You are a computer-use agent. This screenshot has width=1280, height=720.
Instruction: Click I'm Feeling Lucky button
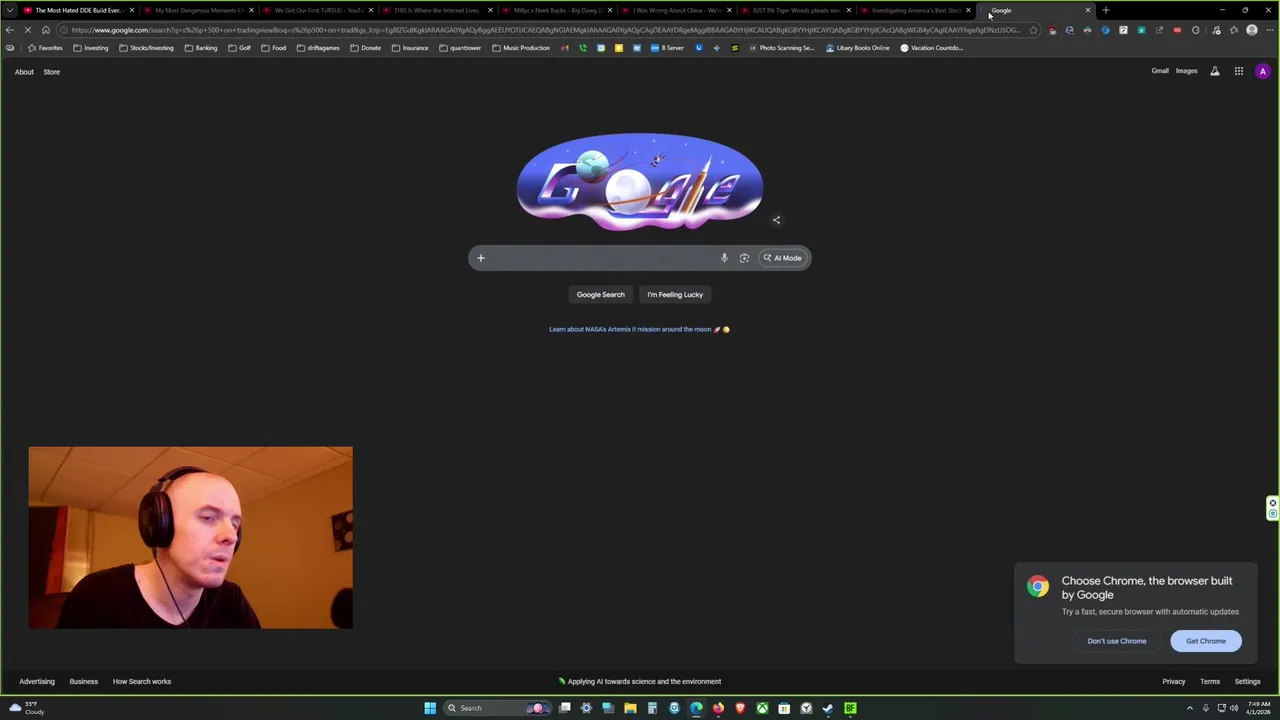tap(675, 294)
